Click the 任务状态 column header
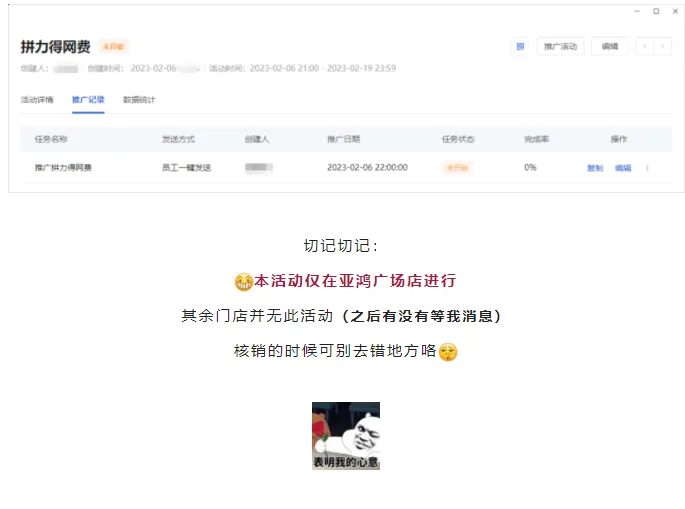Image resolution: width=685 pixels, height=509 pixels. (458, 139)
